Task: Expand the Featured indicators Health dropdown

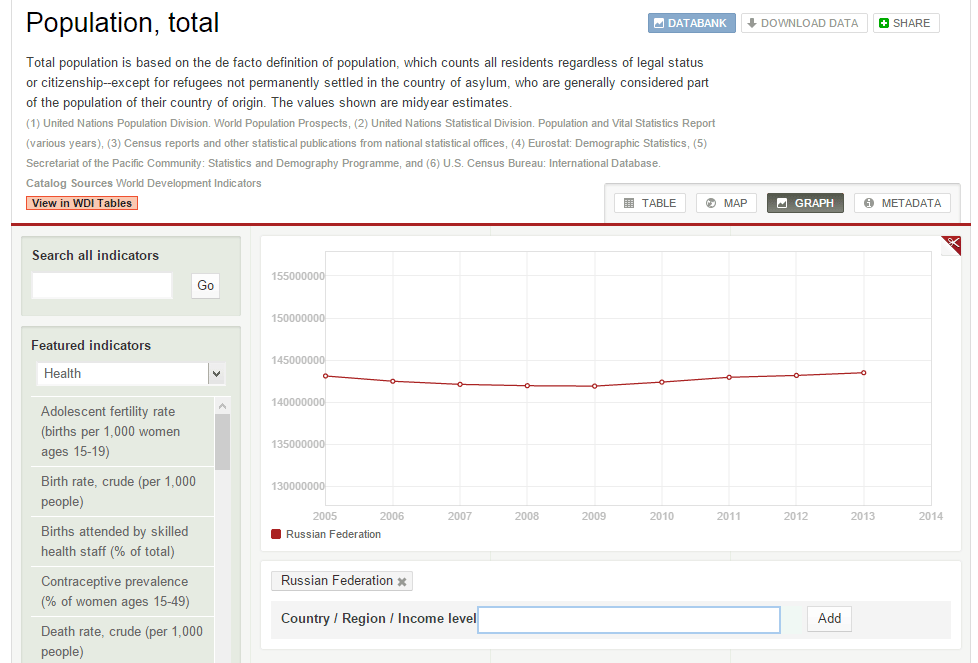Action: click(x=216, y=374)
